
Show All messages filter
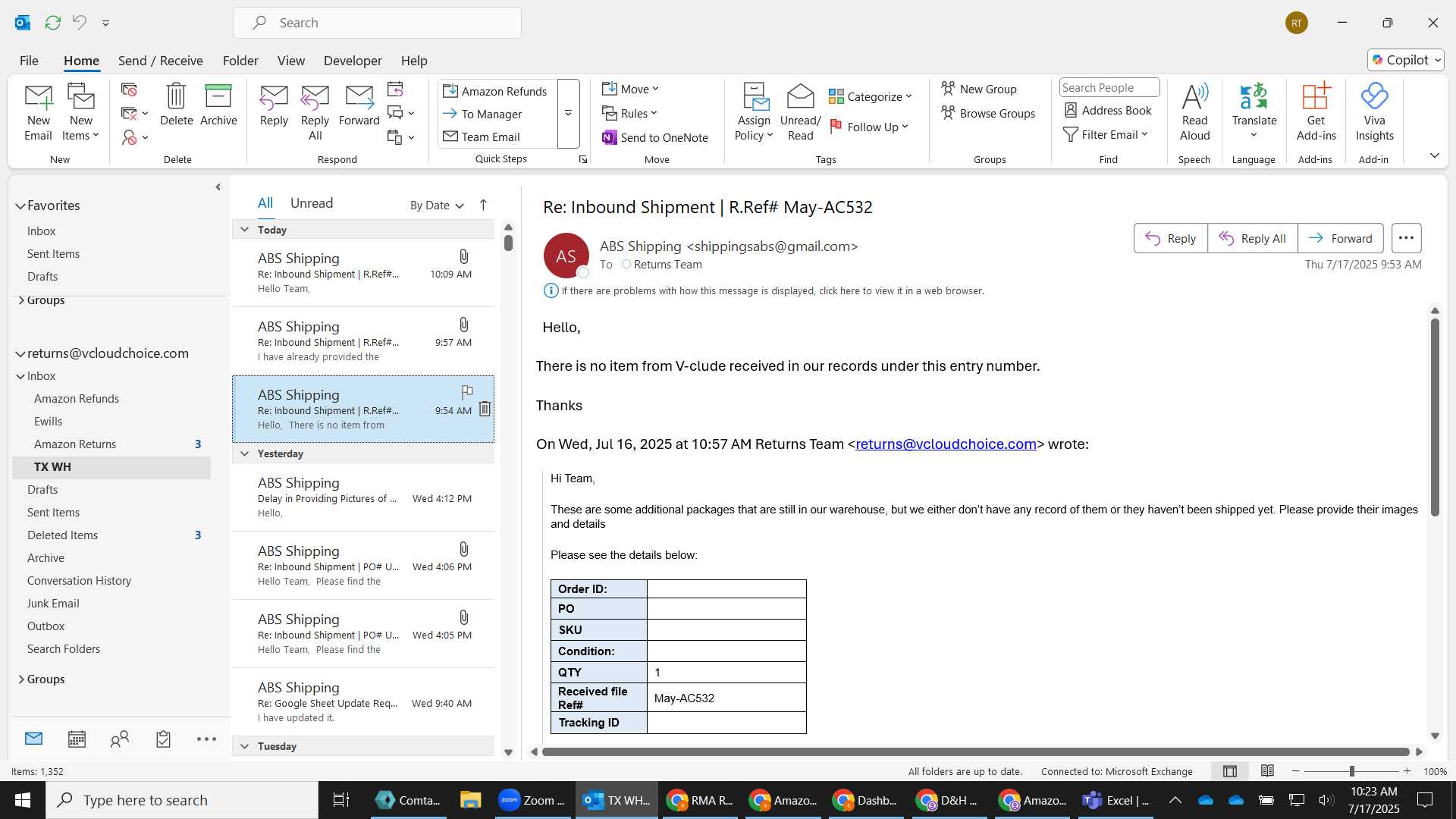pyautogui.click(x=265, y=203)
